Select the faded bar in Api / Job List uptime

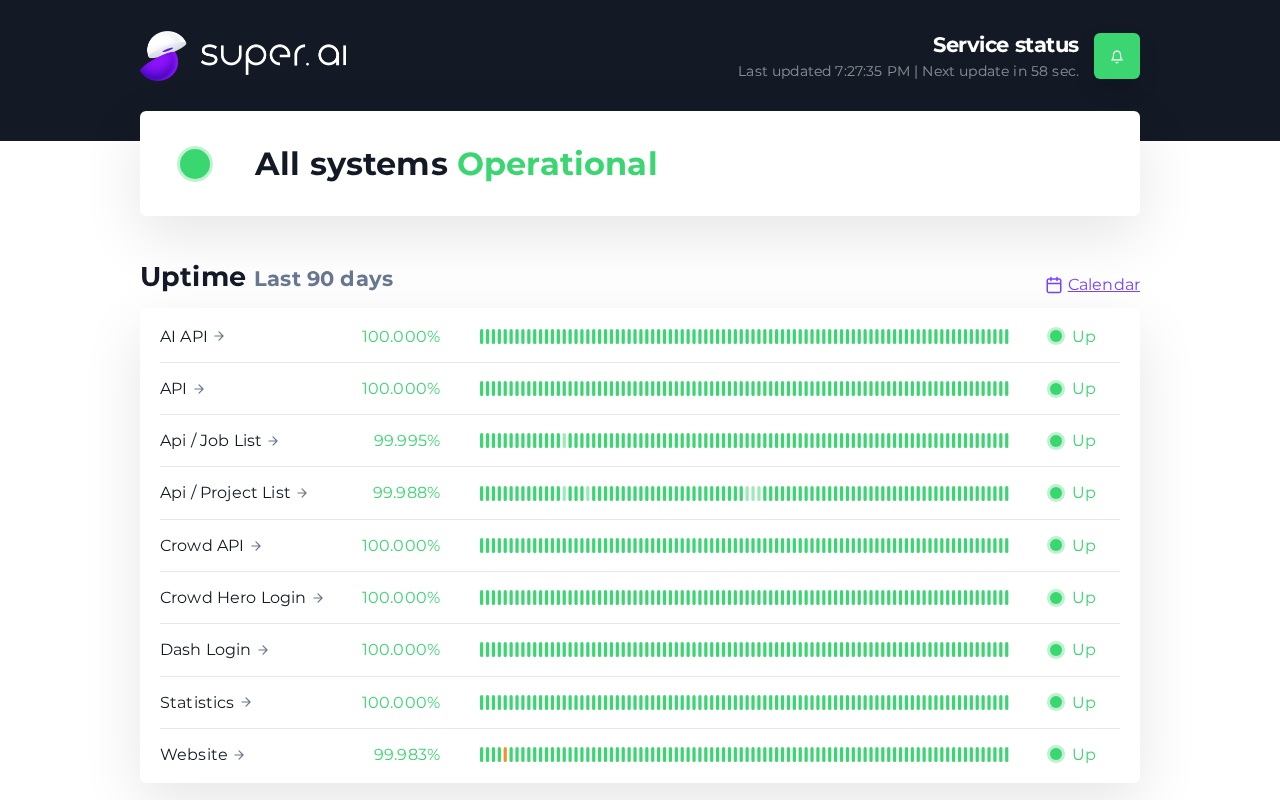[564, 441]
